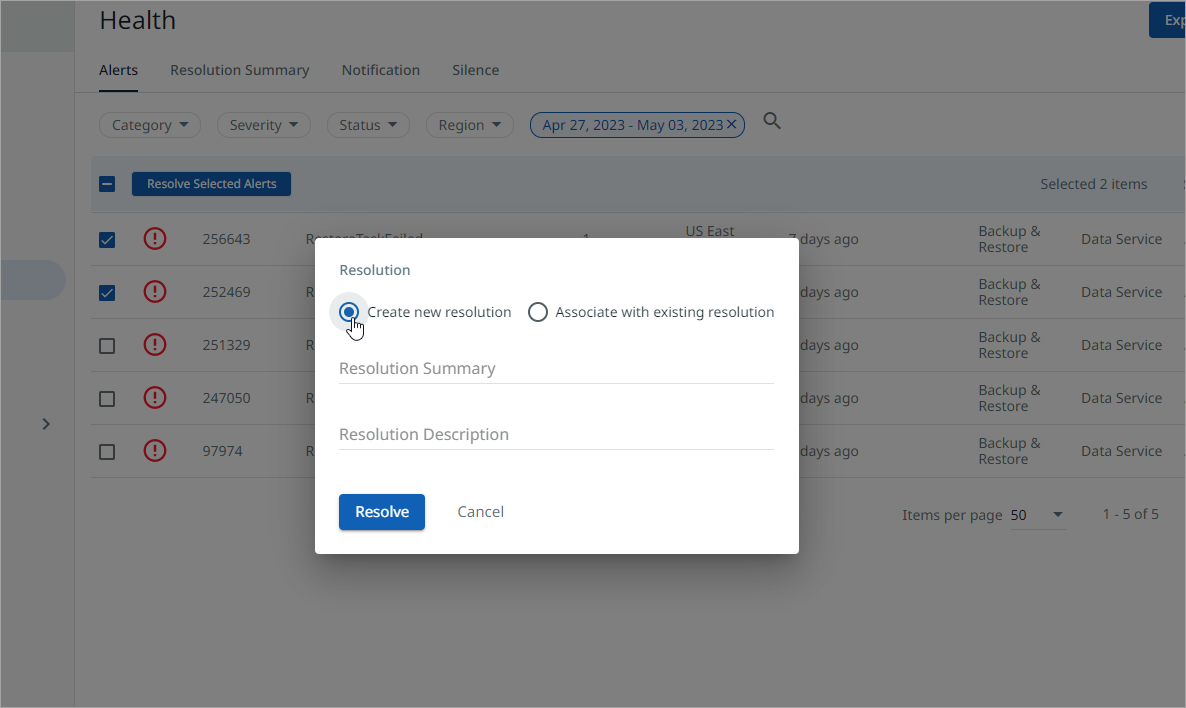Select Create new resolution radio
Image resolution: width=1186 pixels, height=708 pixels.
348,312
